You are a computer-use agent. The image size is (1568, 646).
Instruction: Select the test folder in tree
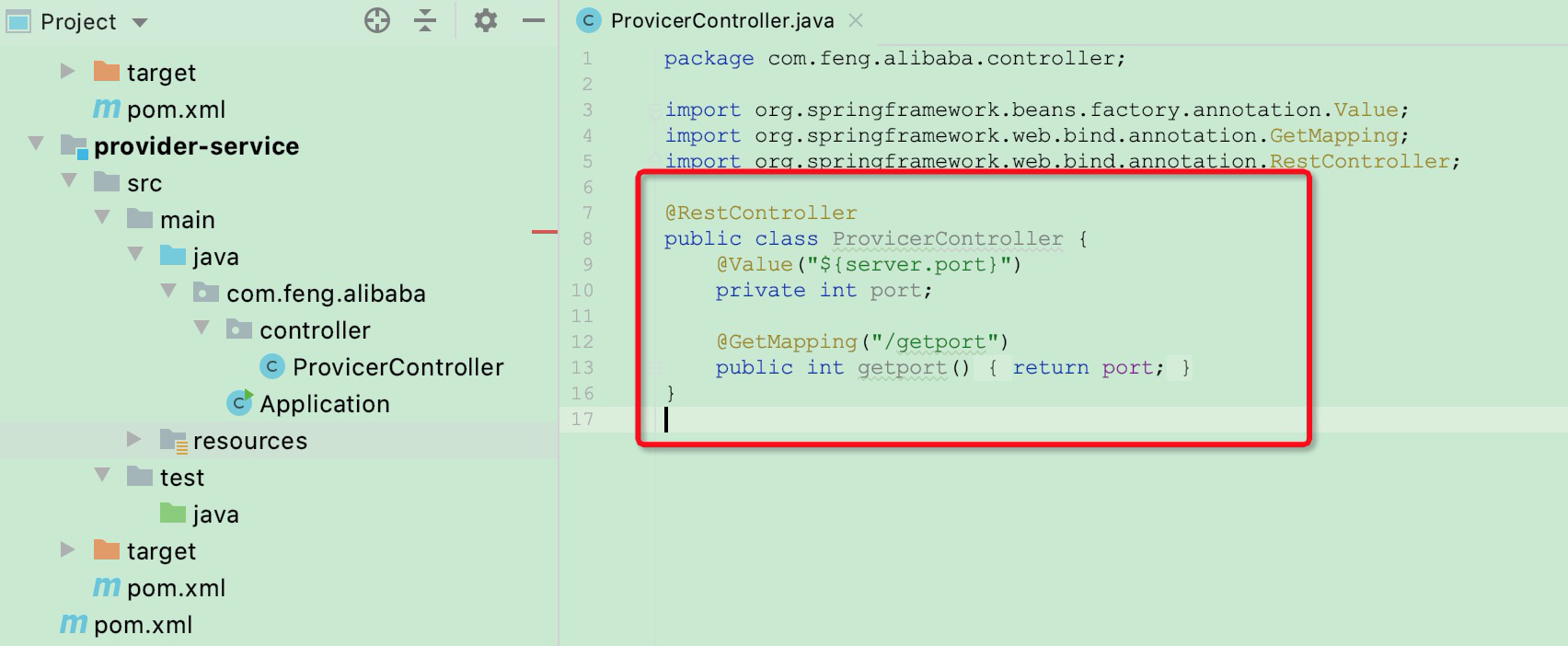(181, 478)
